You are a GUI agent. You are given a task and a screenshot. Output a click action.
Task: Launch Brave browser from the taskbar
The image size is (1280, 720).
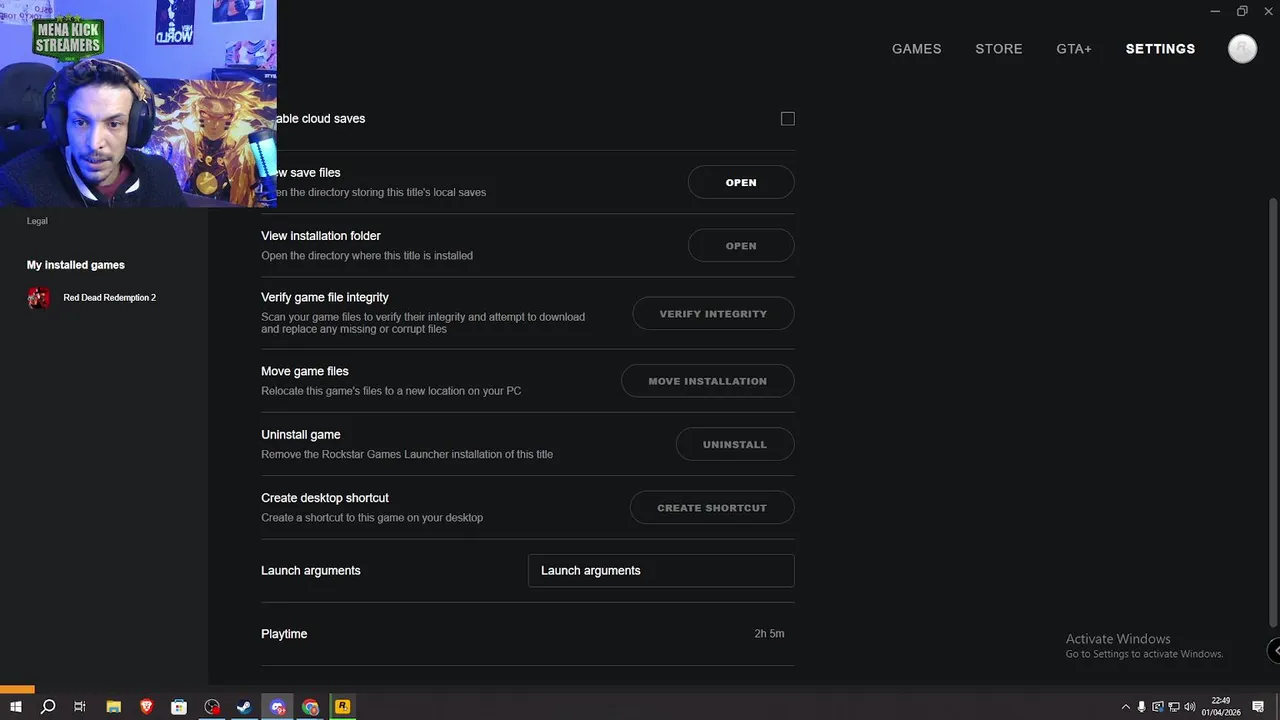[x=146, y=707]
